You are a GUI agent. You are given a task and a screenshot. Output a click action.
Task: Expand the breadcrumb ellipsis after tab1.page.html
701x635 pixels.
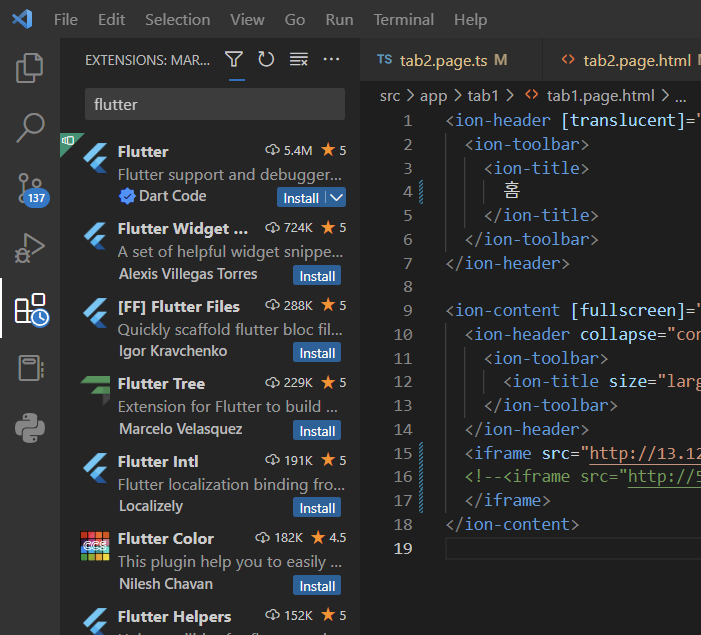pyautogui.click(x=680, y=97)
